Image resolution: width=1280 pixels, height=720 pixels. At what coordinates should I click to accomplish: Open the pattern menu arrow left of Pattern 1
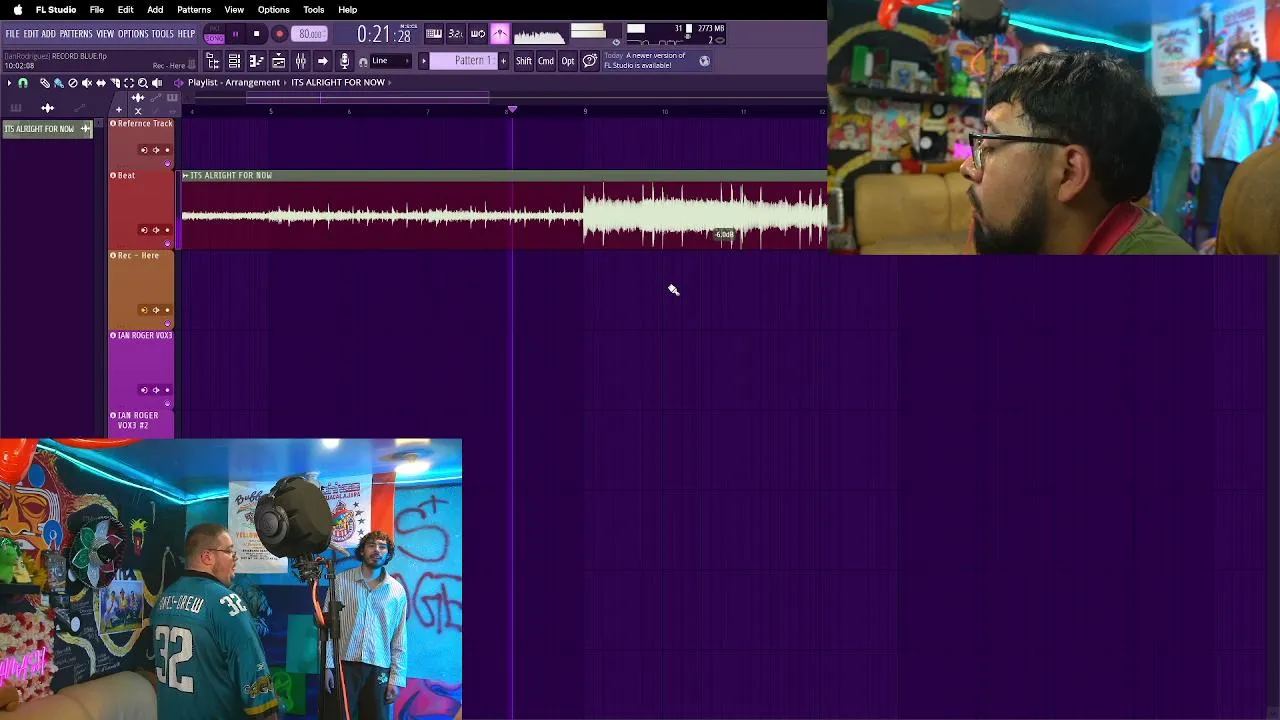(424, 61)
